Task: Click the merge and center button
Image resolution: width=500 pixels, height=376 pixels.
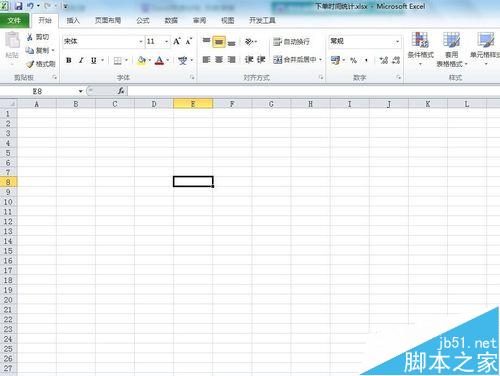Action: (x=294, y=60)
